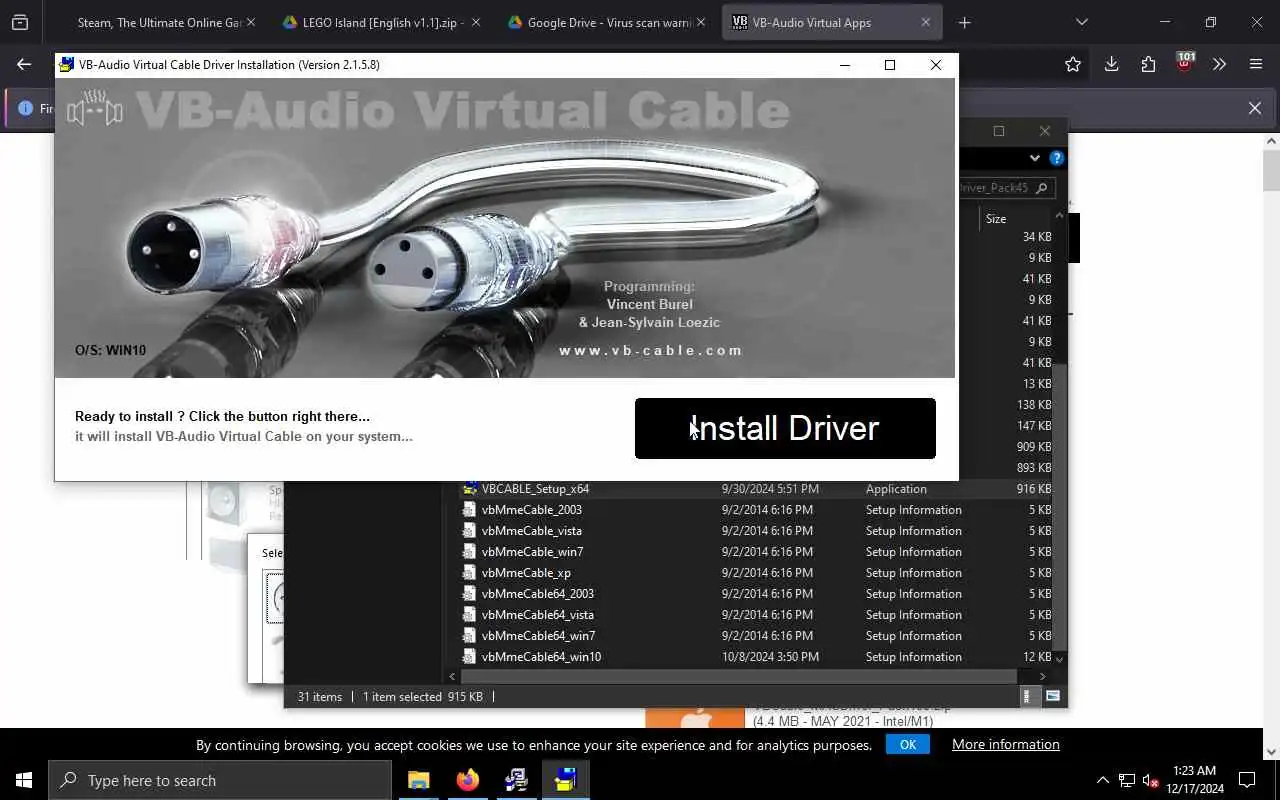
Task: Open the More information cookie link
Action: (x=1005, y=744)
